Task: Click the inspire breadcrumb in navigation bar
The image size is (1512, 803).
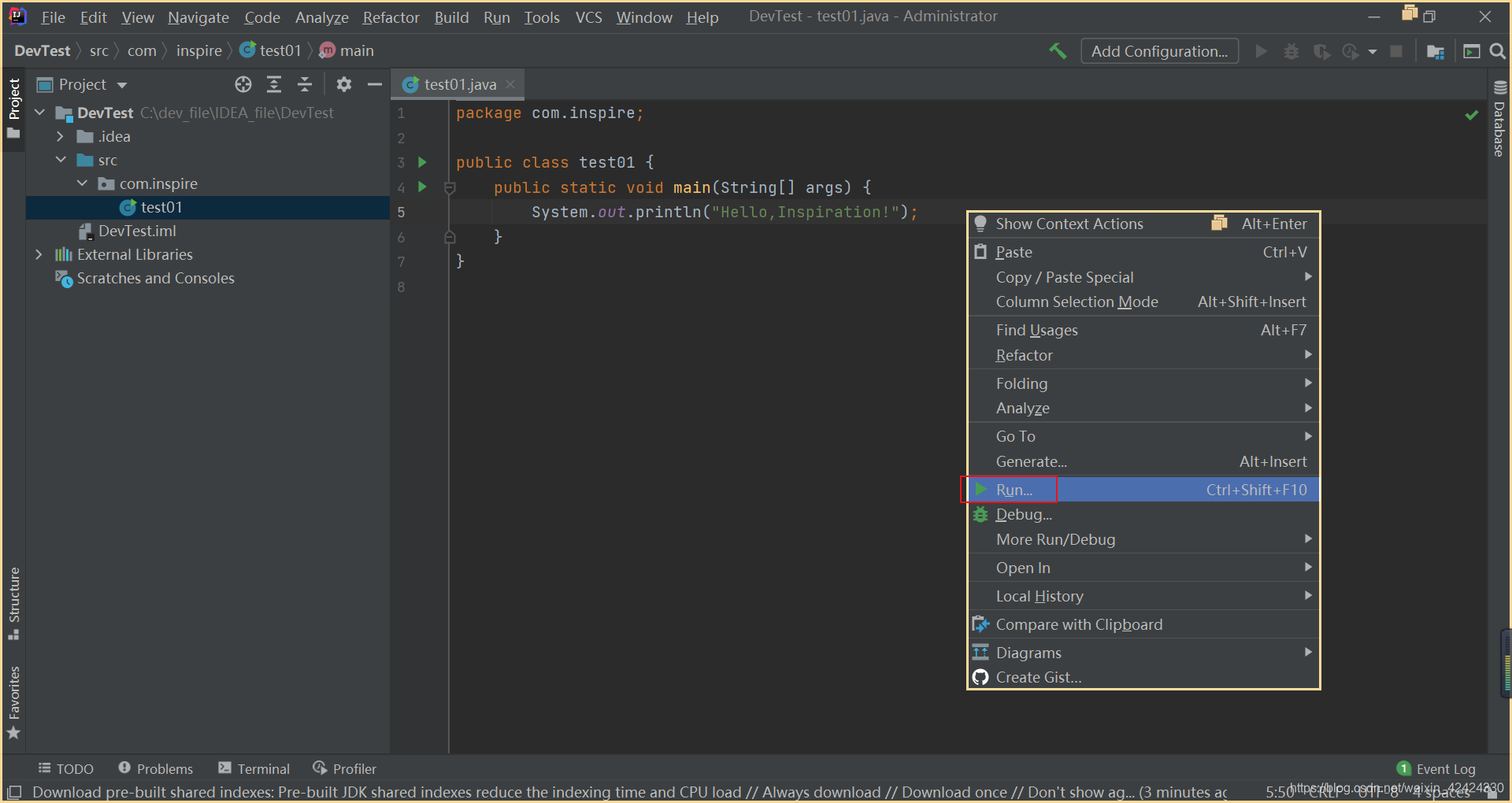Action: coord(198,51)
